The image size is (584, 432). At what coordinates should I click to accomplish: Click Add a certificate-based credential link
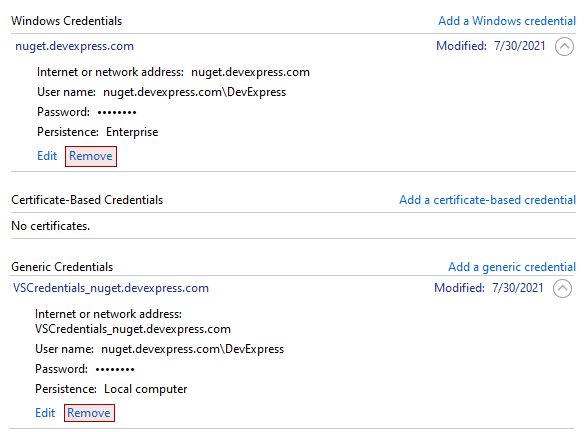[x=488, y=200]
